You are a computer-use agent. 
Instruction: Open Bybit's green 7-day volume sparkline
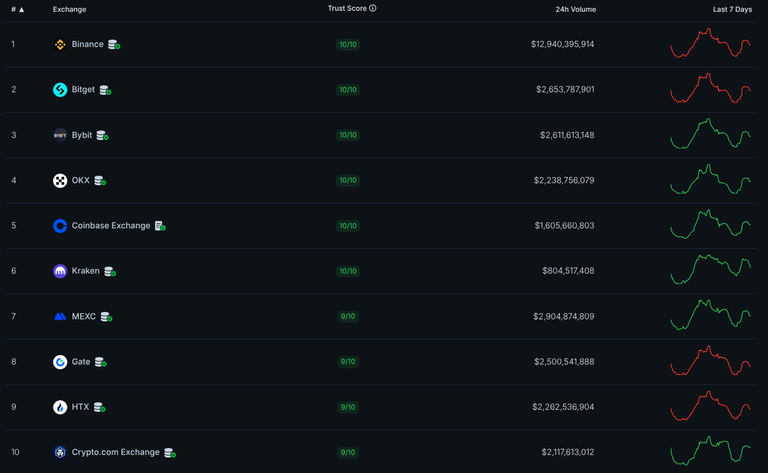[711, 133]
